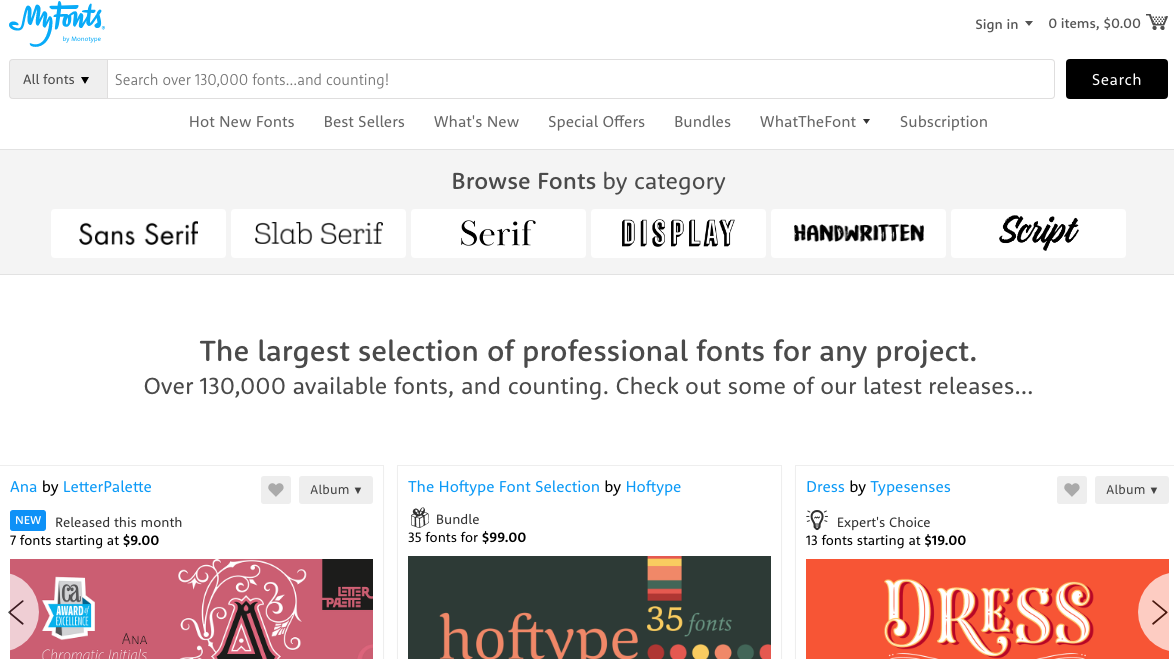Favorite the Ana font with heart icon
Viewport: 1174px width, 659px height.
(276, 490)
